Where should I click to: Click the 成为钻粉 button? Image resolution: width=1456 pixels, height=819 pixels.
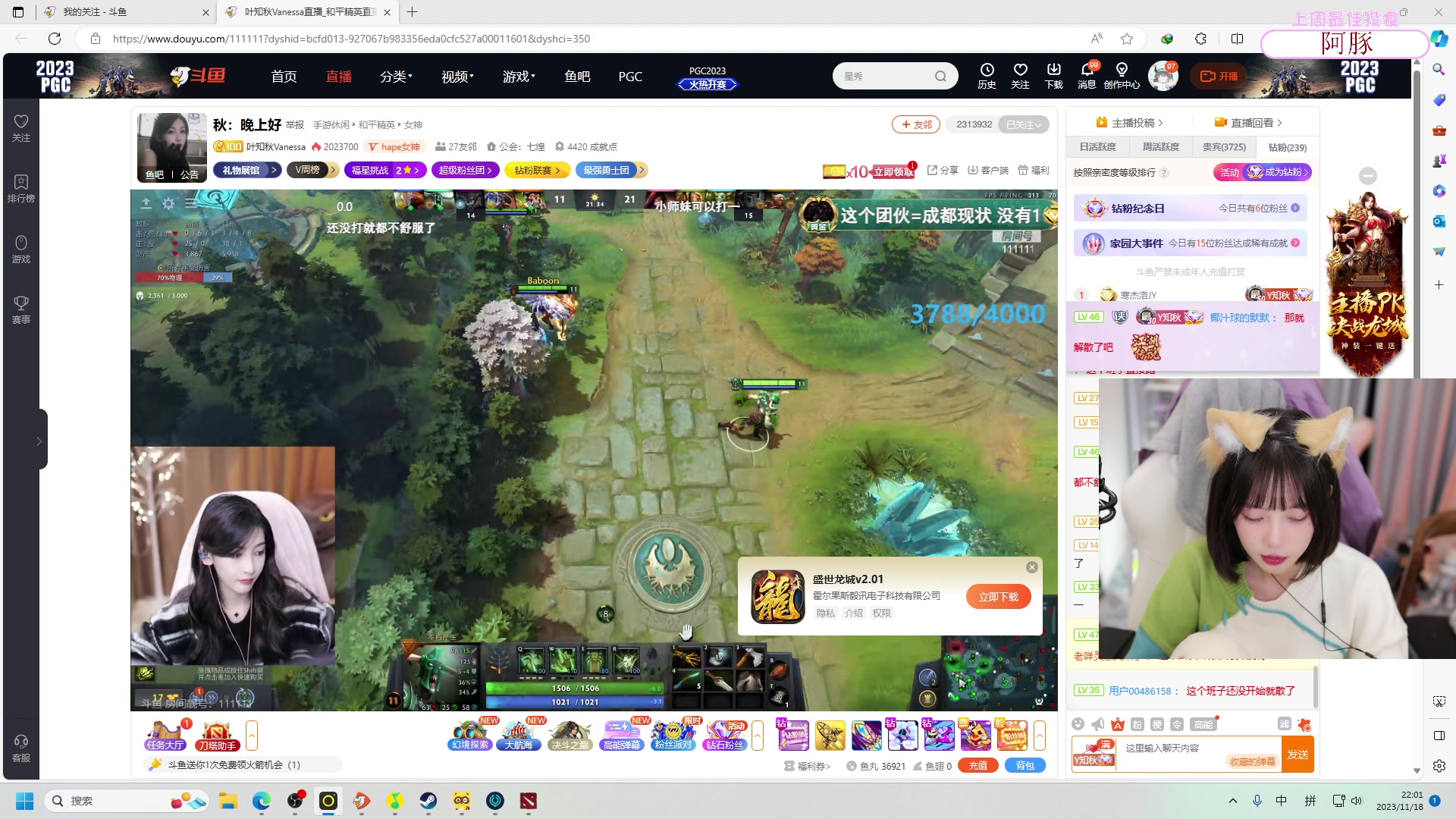click(x=1278, y=172)
